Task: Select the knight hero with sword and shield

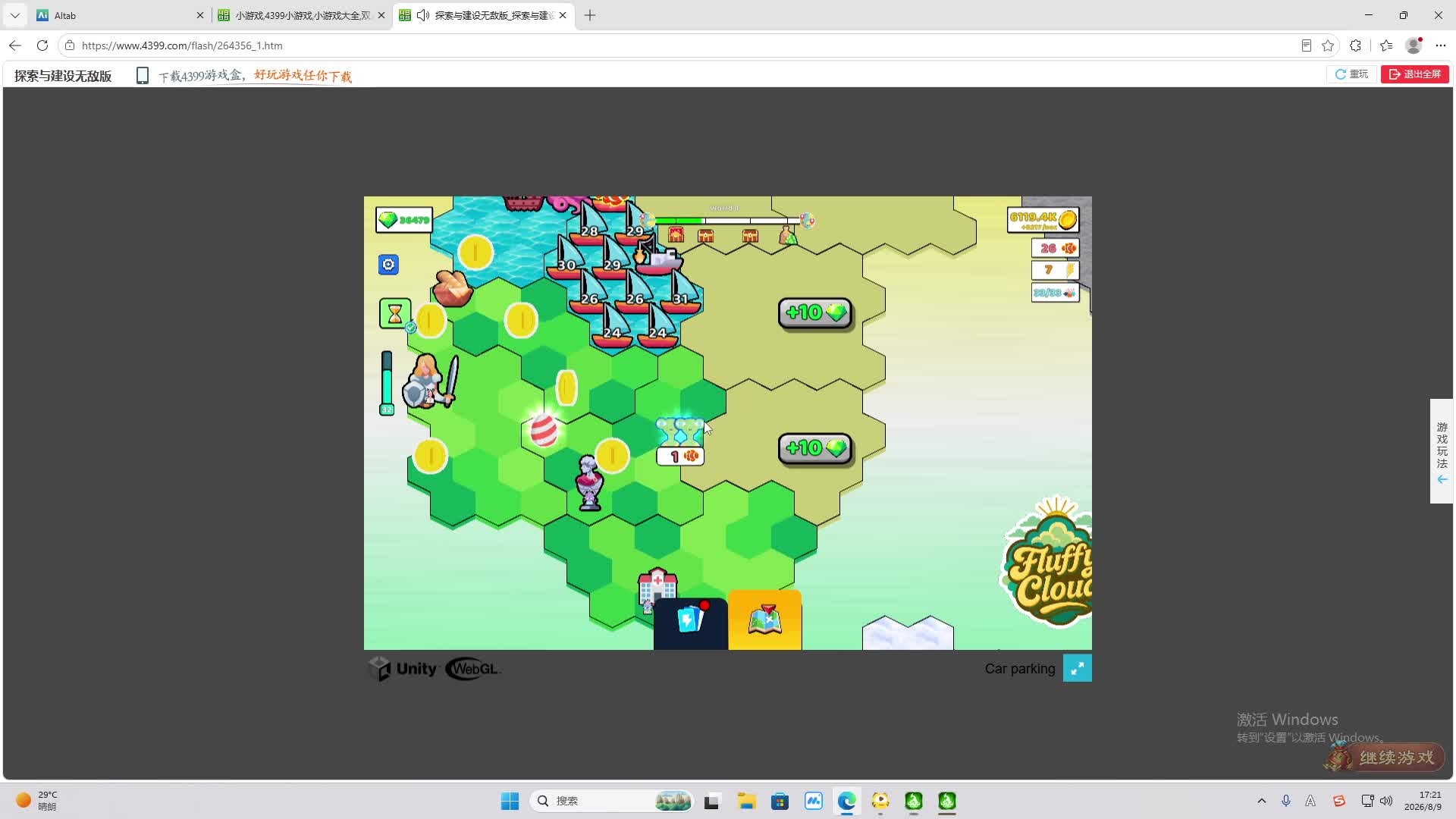Action: point(430,381)
